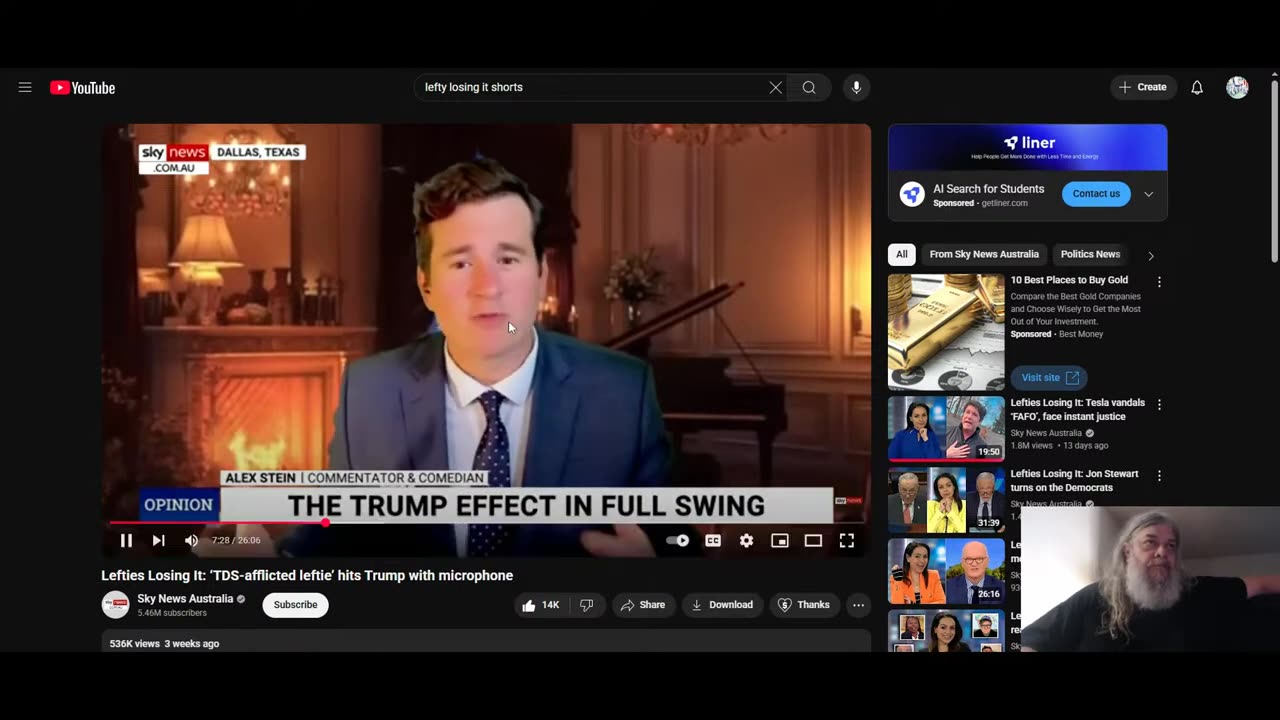Toggle closed captions
The image size is (1280, 720).
click(x=713, y=540)
